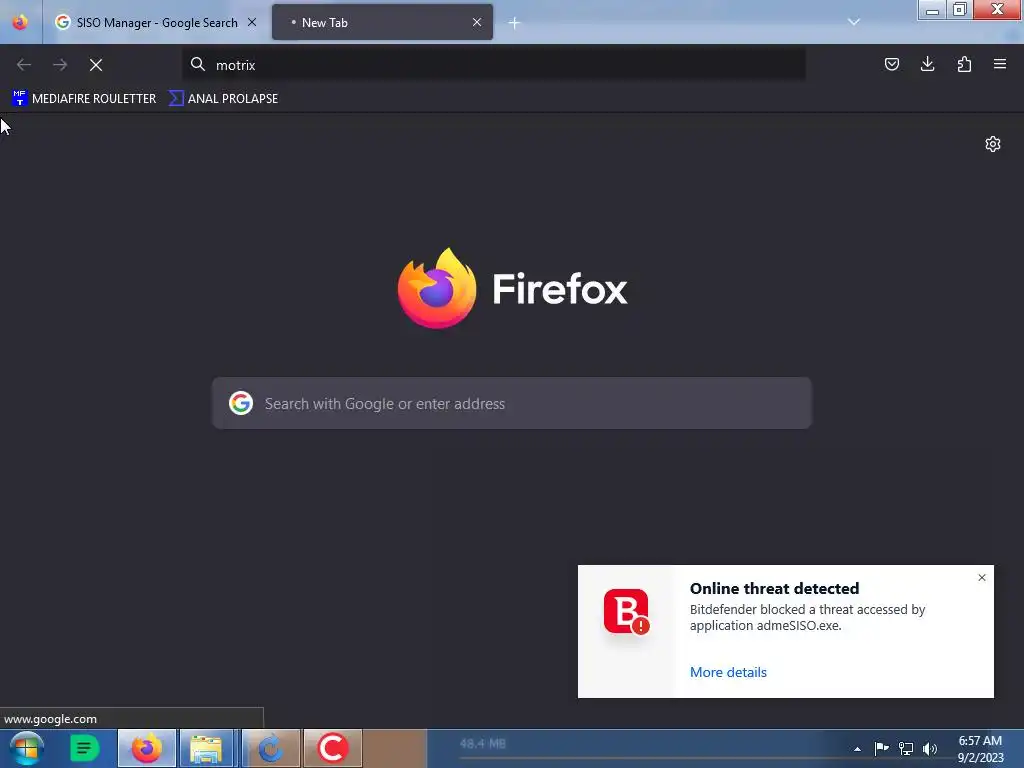Go back one page
Screen dimensions: 1024x768
[24, 65]
